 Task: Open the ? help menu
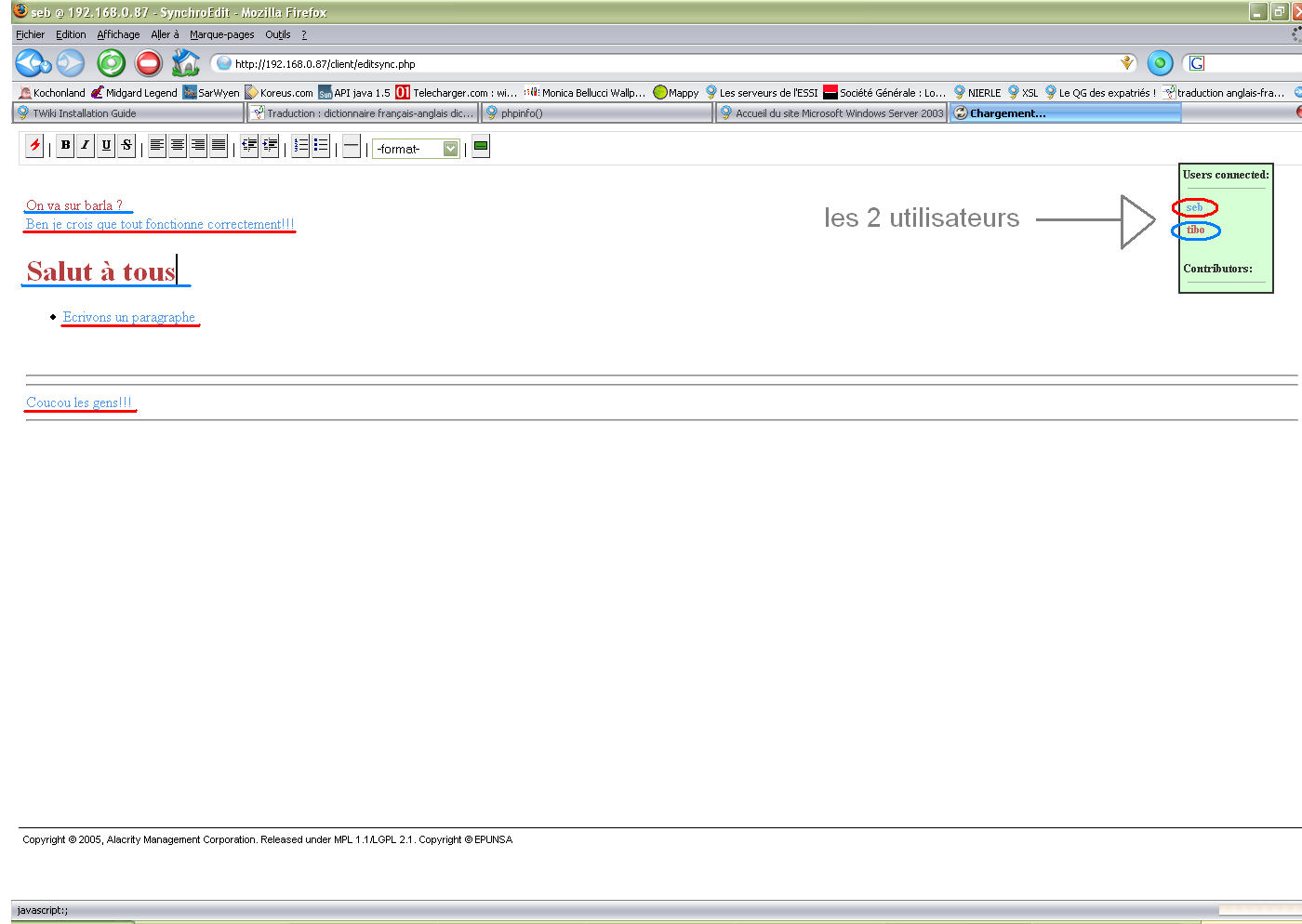click(303, 34)
